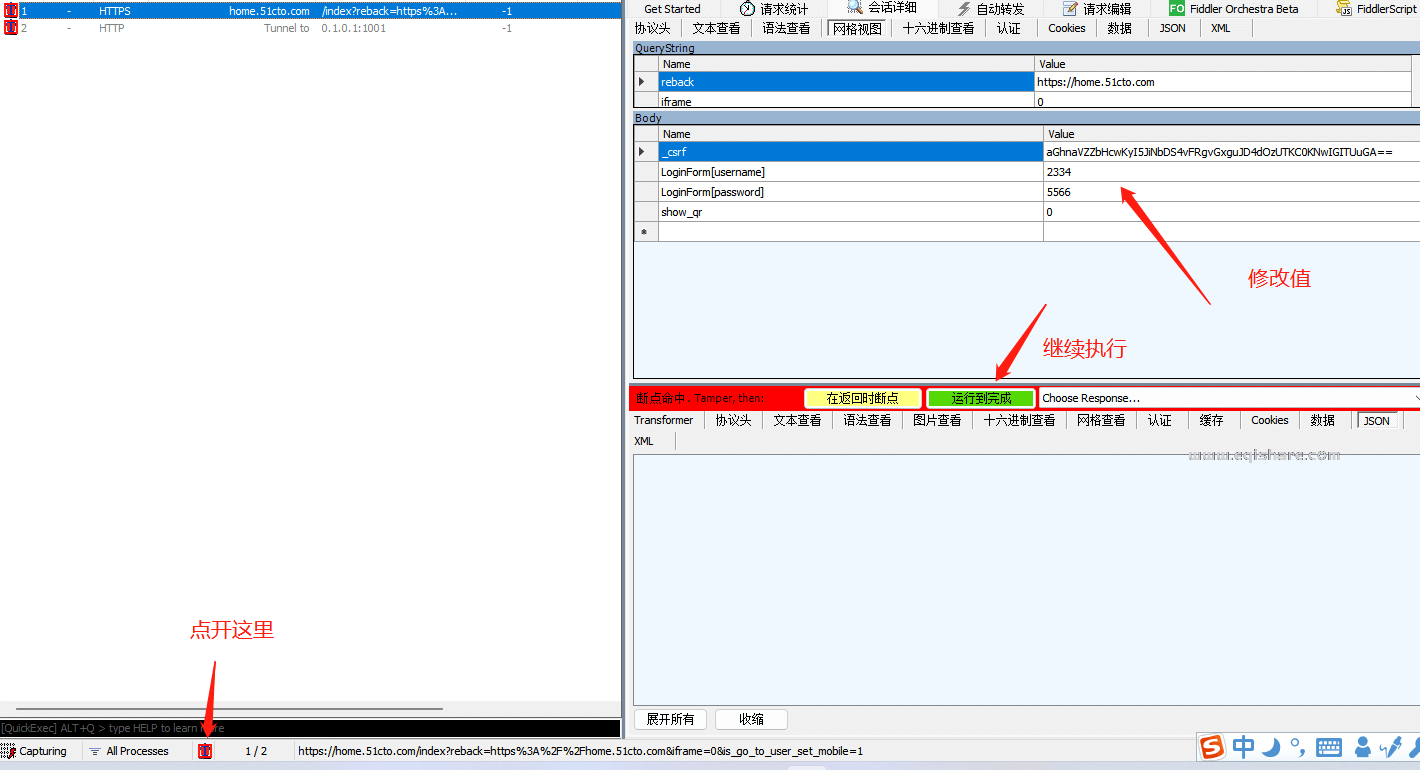Click the 自动转发 lightning bolt icon
The width and height of the screenshot is (1420, 770).
(x=963, y=9)
